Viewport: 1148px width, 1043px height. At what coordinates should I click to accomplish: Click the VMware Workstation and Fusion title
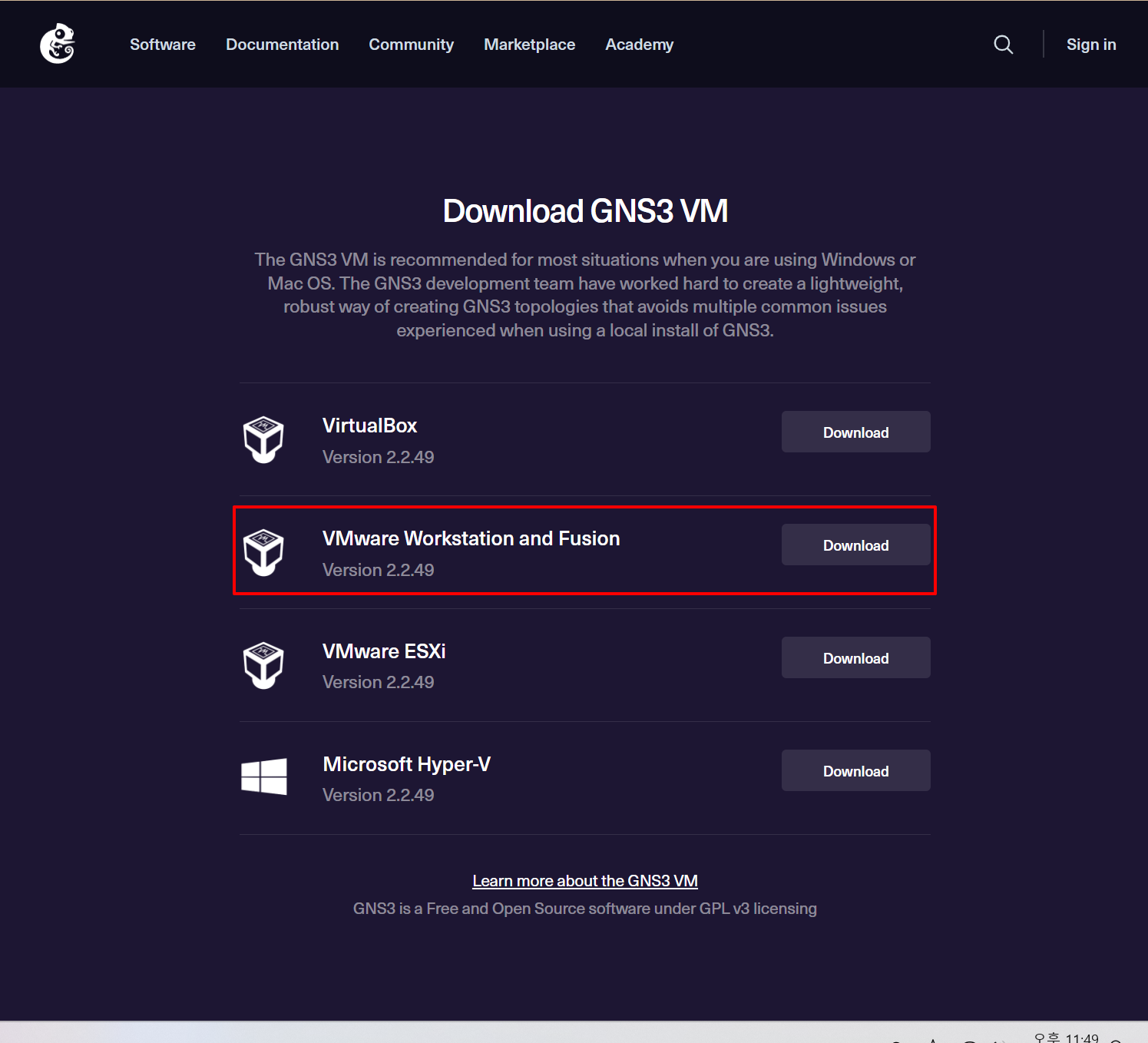(x=471, y=538)
